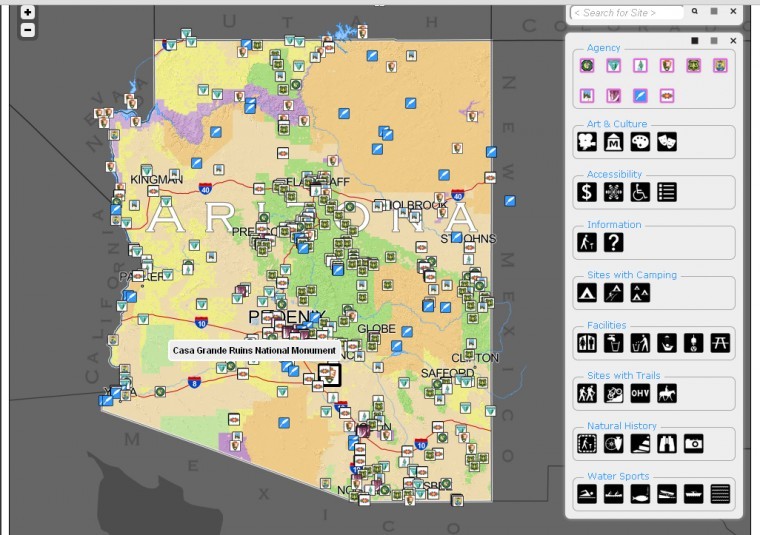Filter by motor boating icon
This screenshot has height=535, width=760.
[694, 494]
